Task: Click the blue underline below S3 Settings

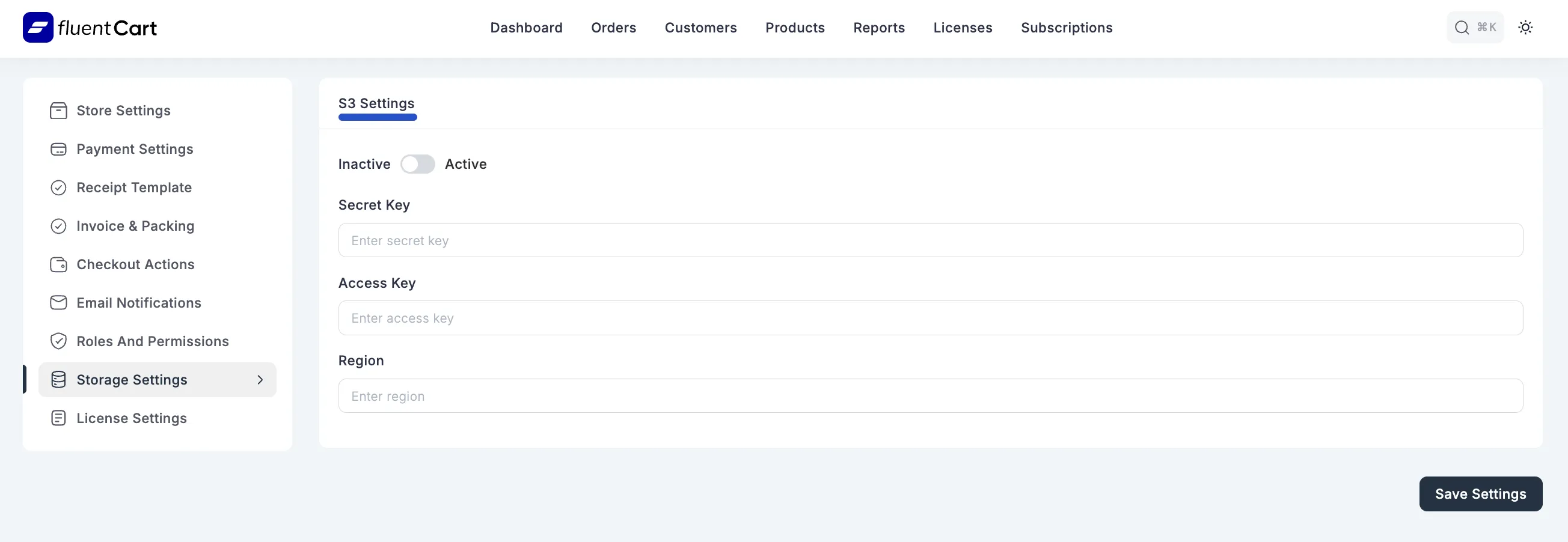Action: (378, 117)
